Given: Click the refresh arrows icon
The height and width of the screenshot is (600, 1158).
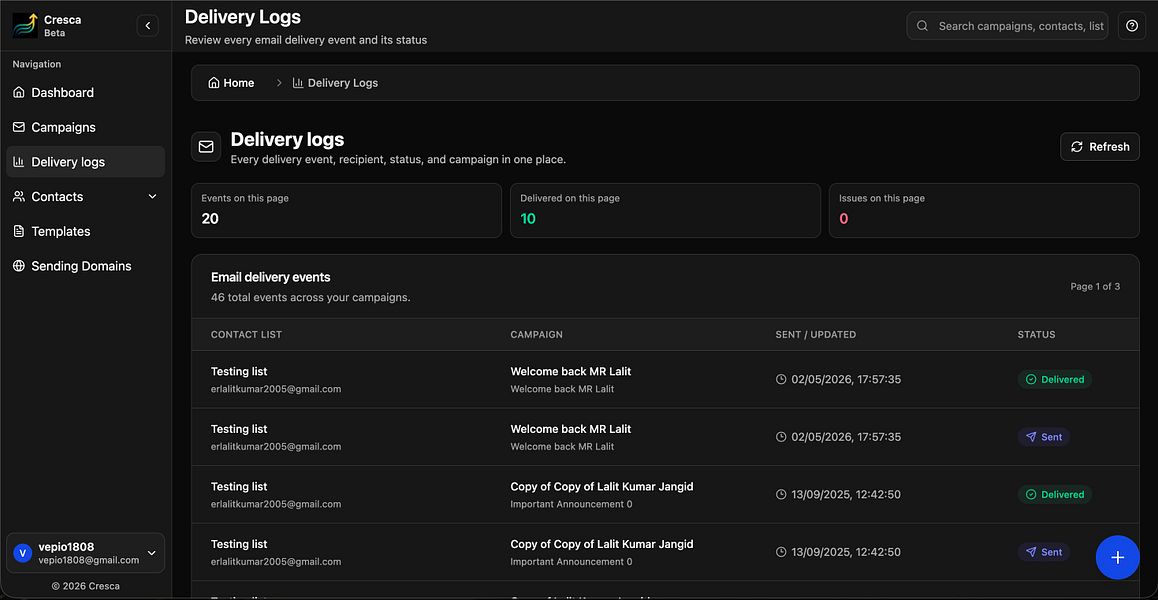Looking at the screenshot, I should point(1077,146).
